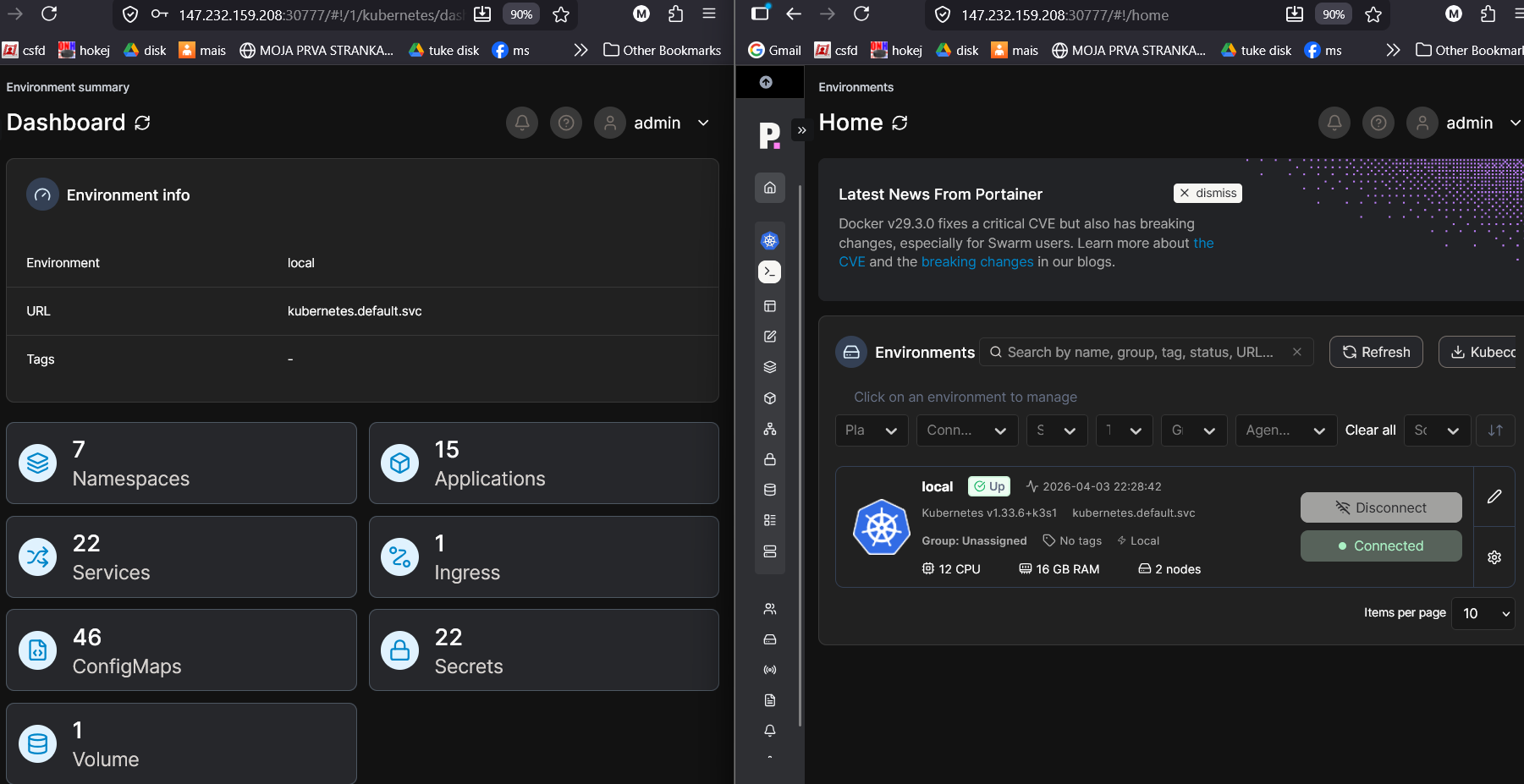The height and width of the screenshot is (784, 1524).
Task: Open the Secrets dashboard tile
Action: coord(543,650)
